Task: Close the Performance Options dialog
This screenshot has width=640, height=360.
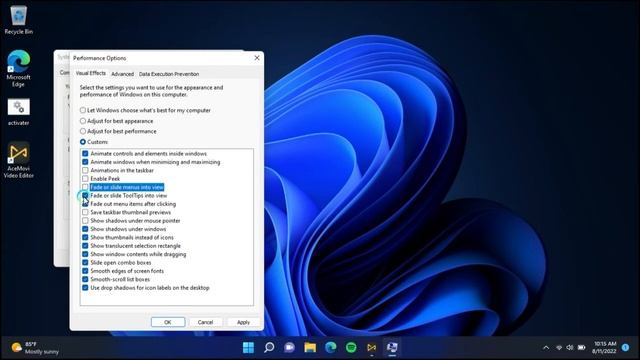Action: pyautogui.click(x=257, y=58)
